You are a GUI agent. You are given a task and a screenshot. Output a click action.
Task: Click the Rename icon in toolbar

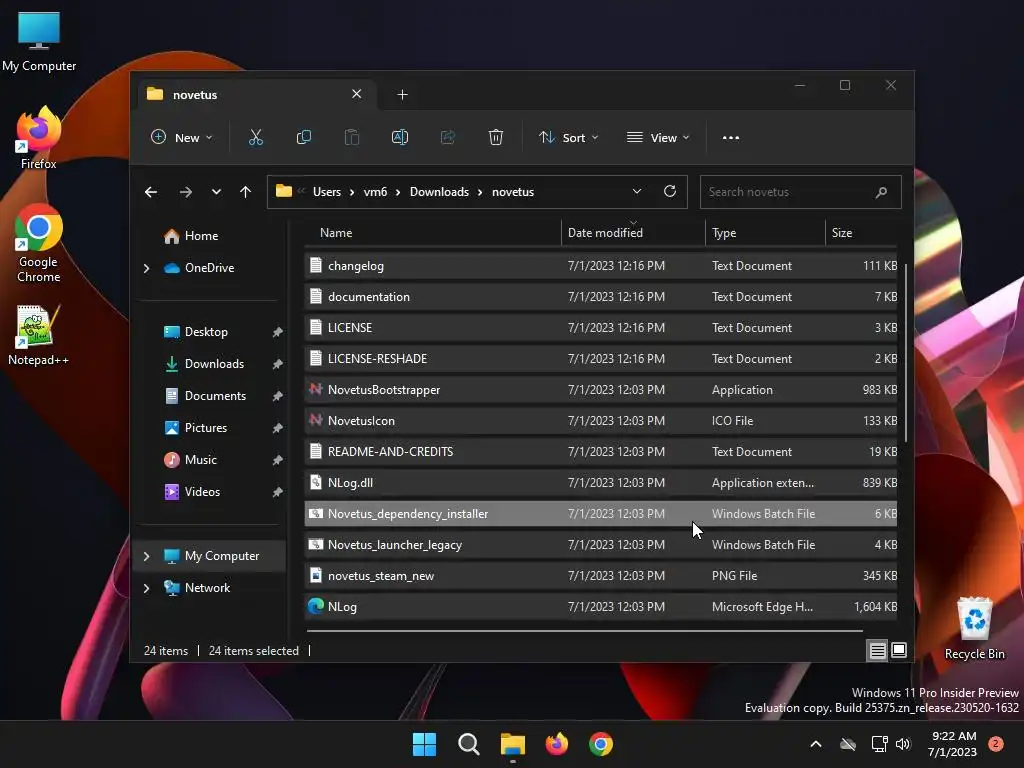(400, 137)
